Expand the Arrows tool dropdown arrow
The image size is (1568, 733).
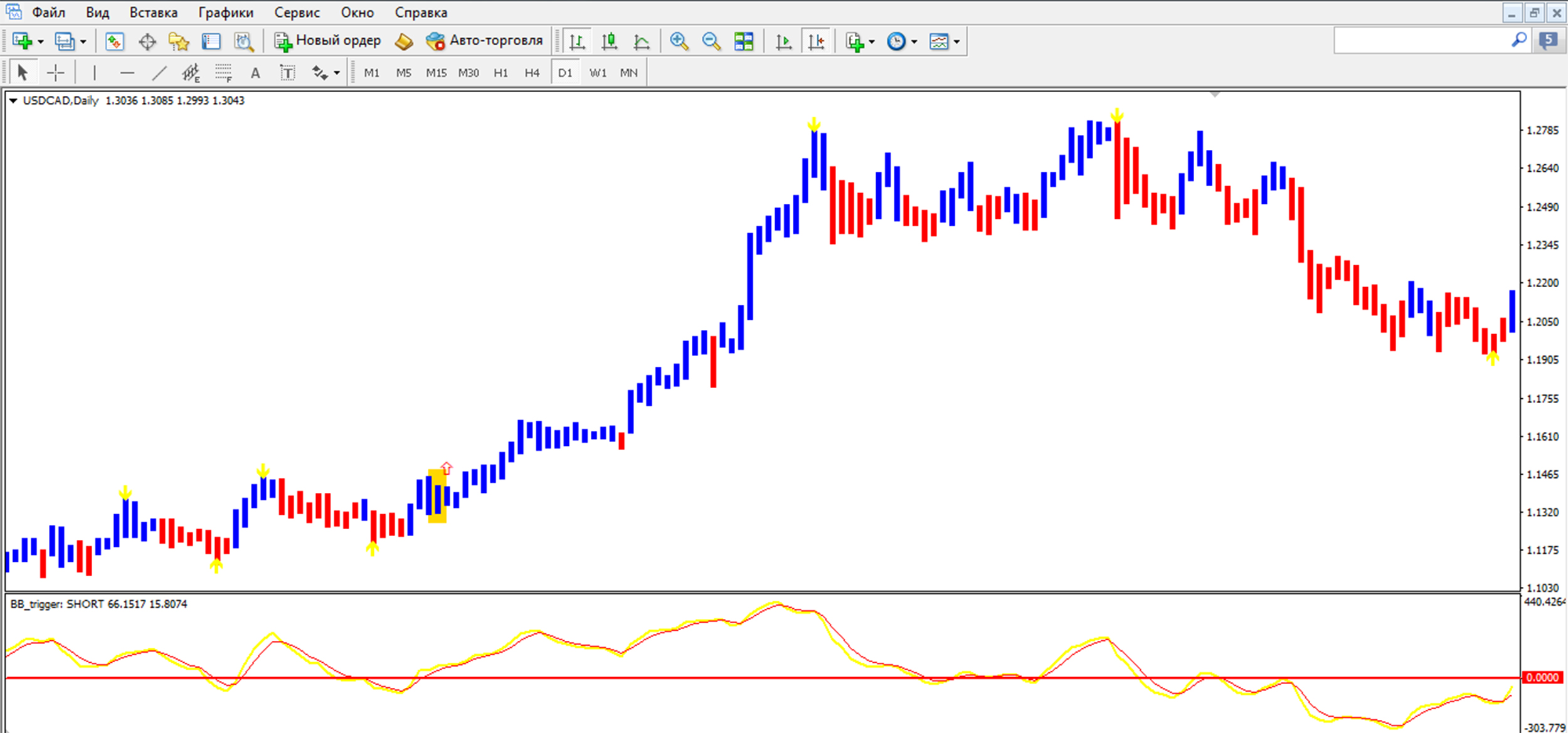[x=337, y=73]
